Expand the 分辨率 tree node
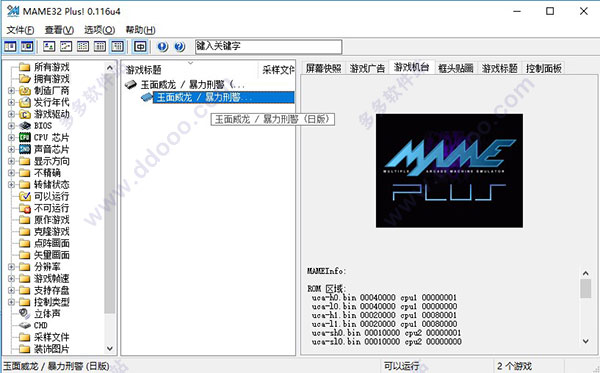The image size is (600, 373). (11, 267)
